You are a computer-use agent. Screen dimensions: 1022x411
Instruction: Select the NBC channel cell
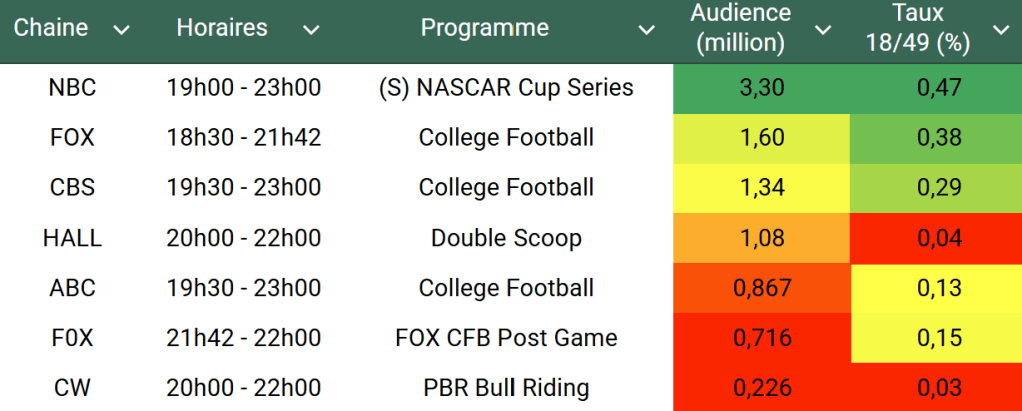pyautogui.click(x=72, y=88)
